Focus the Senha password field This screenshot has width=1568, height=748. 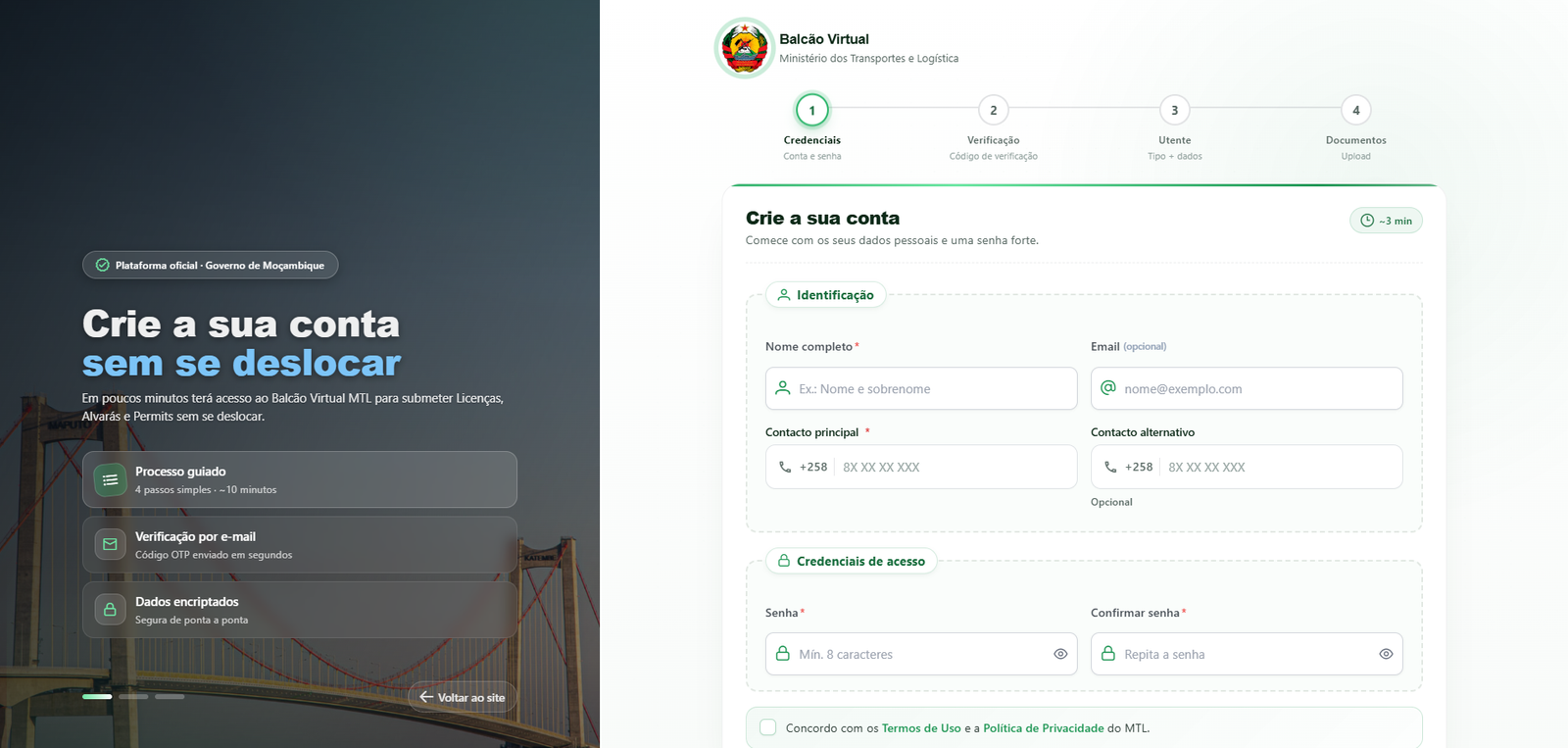pos(921,654)
